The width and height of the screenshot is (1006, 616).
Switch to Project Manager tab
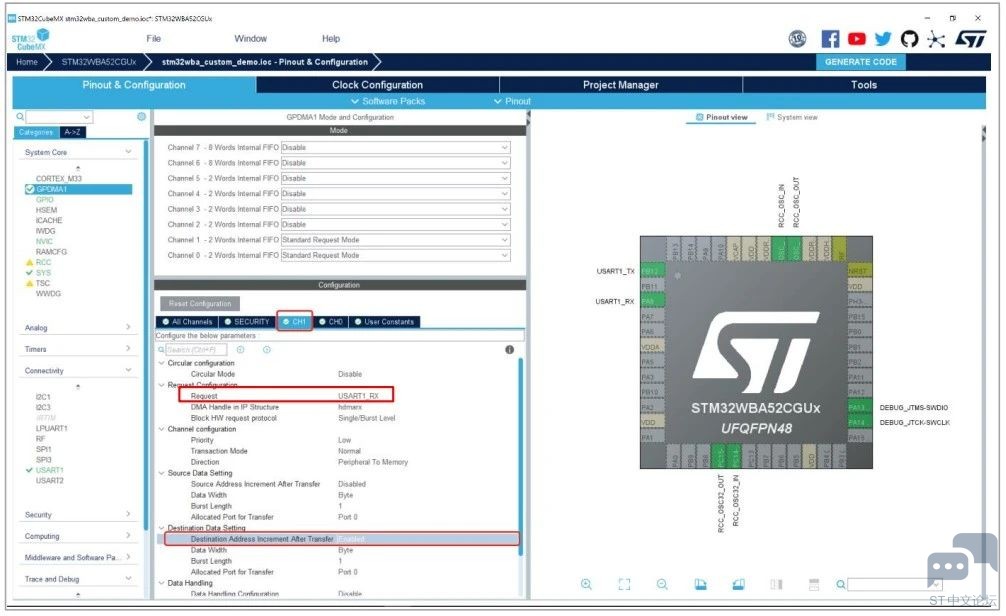620,85
